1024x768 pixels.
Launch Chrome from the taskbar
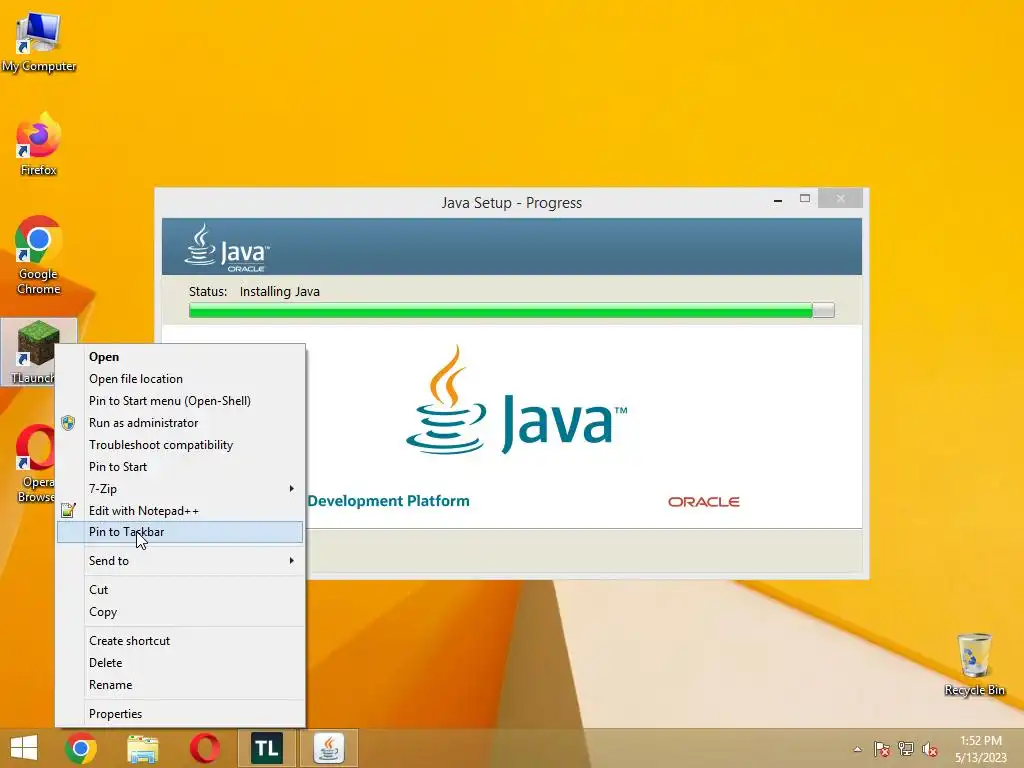(81, 748)
